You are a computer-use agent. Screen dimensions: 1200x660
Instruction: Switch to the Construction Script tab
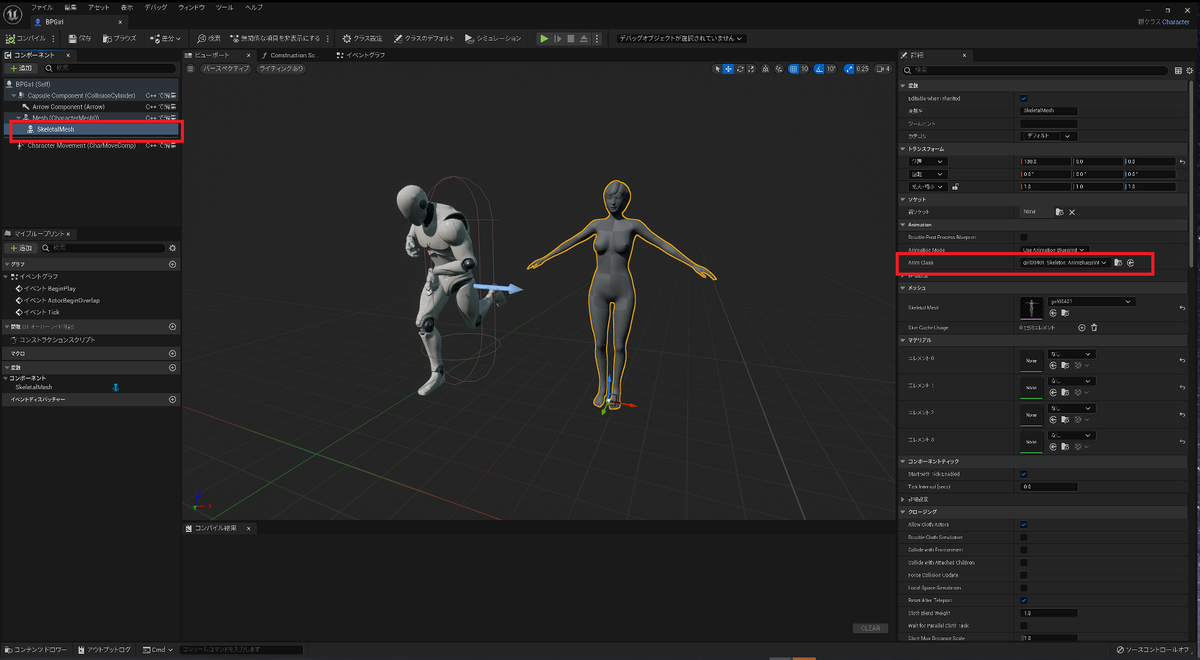click(x=289, y=55)
